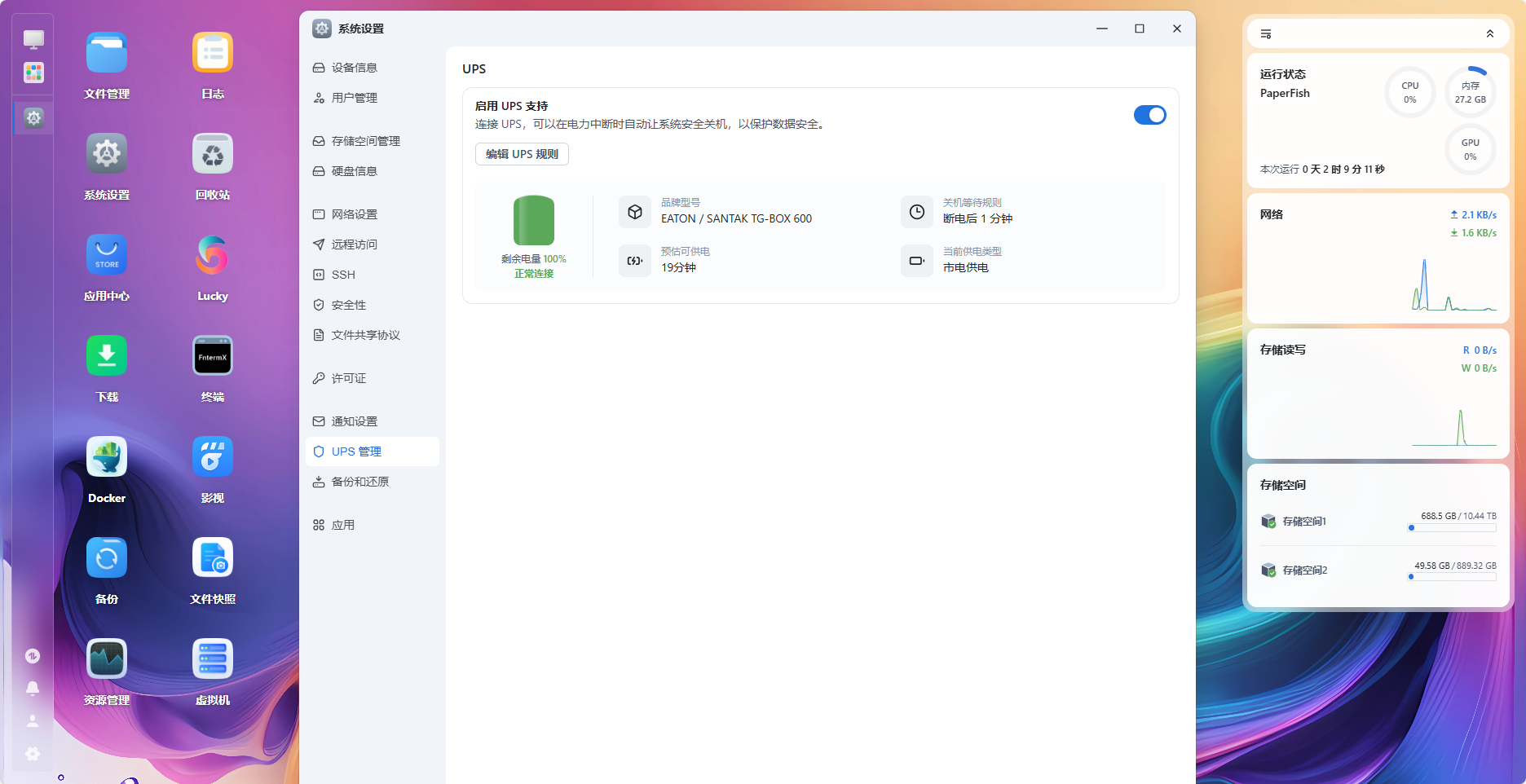The image size is (1526, 784).
Task: Launch the Lucky application
Action: point(212,255)
